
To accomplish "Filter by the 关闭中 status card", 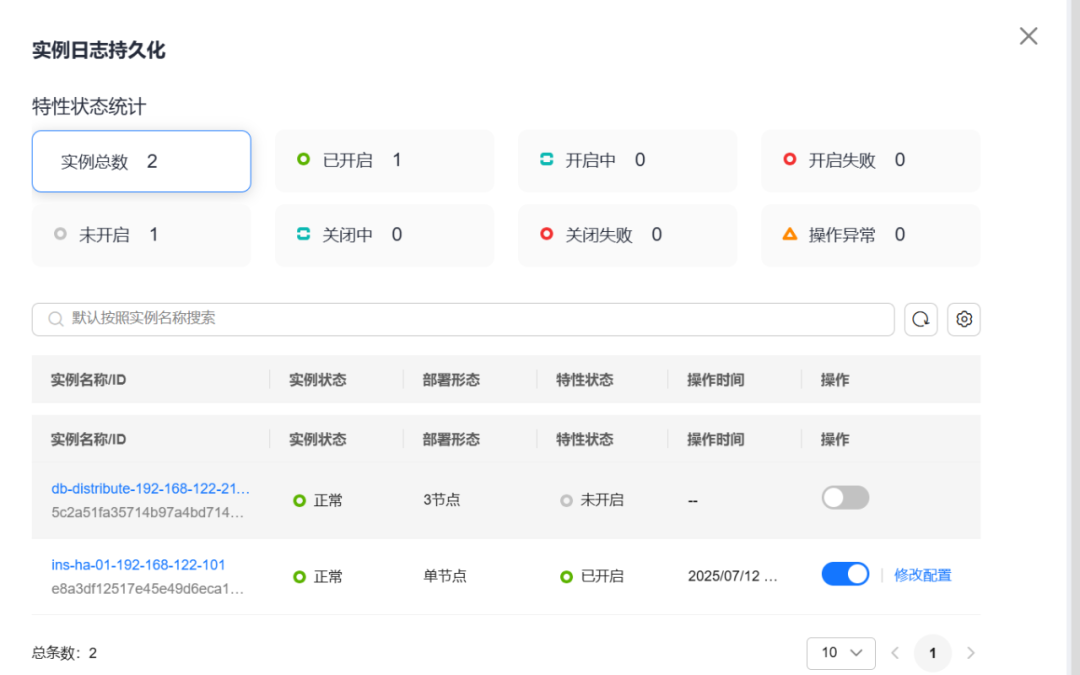I will (384, 236).
